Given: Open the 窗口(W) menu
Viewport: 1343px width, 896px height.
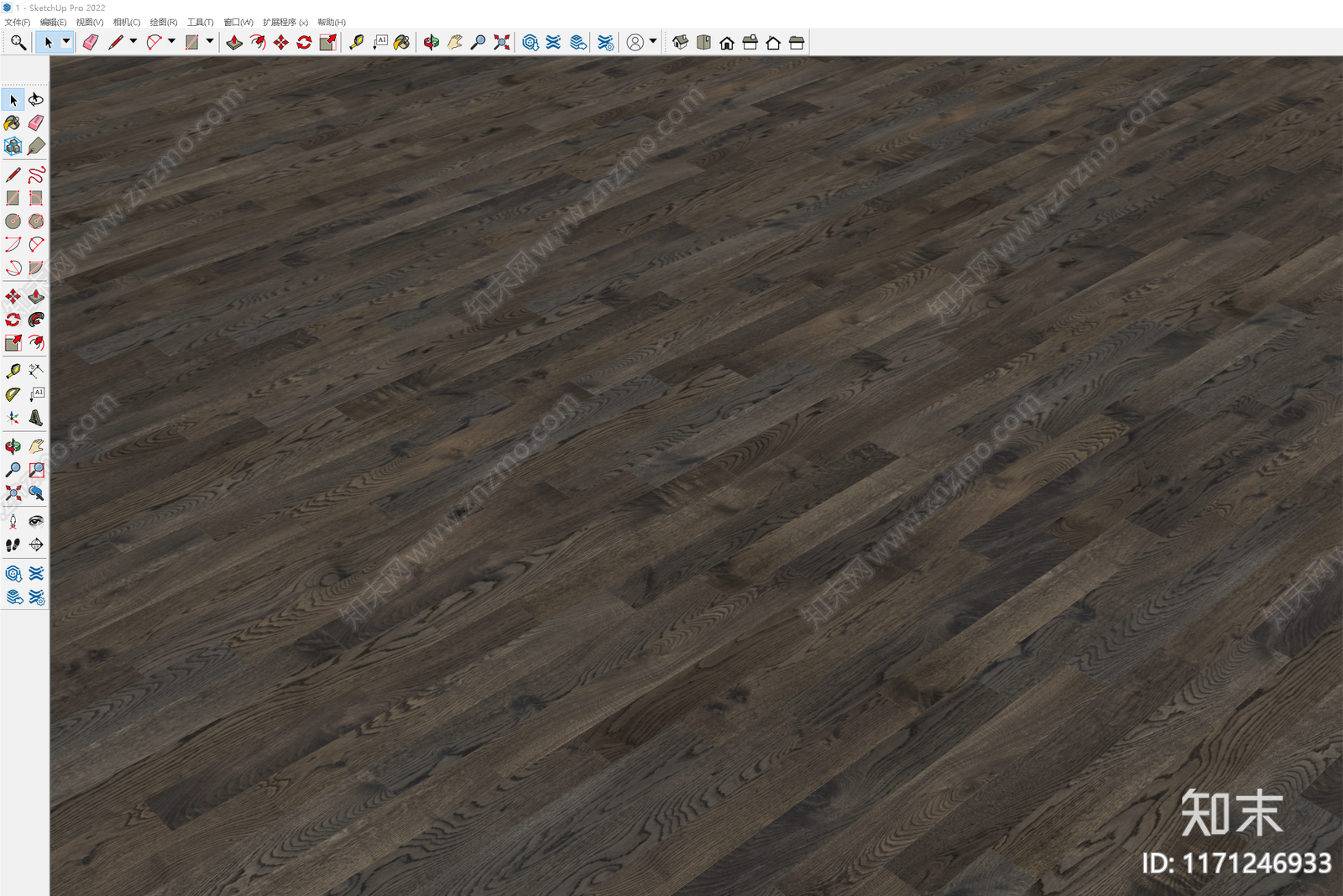Looking at the screenshot, I should coord(238,22).
